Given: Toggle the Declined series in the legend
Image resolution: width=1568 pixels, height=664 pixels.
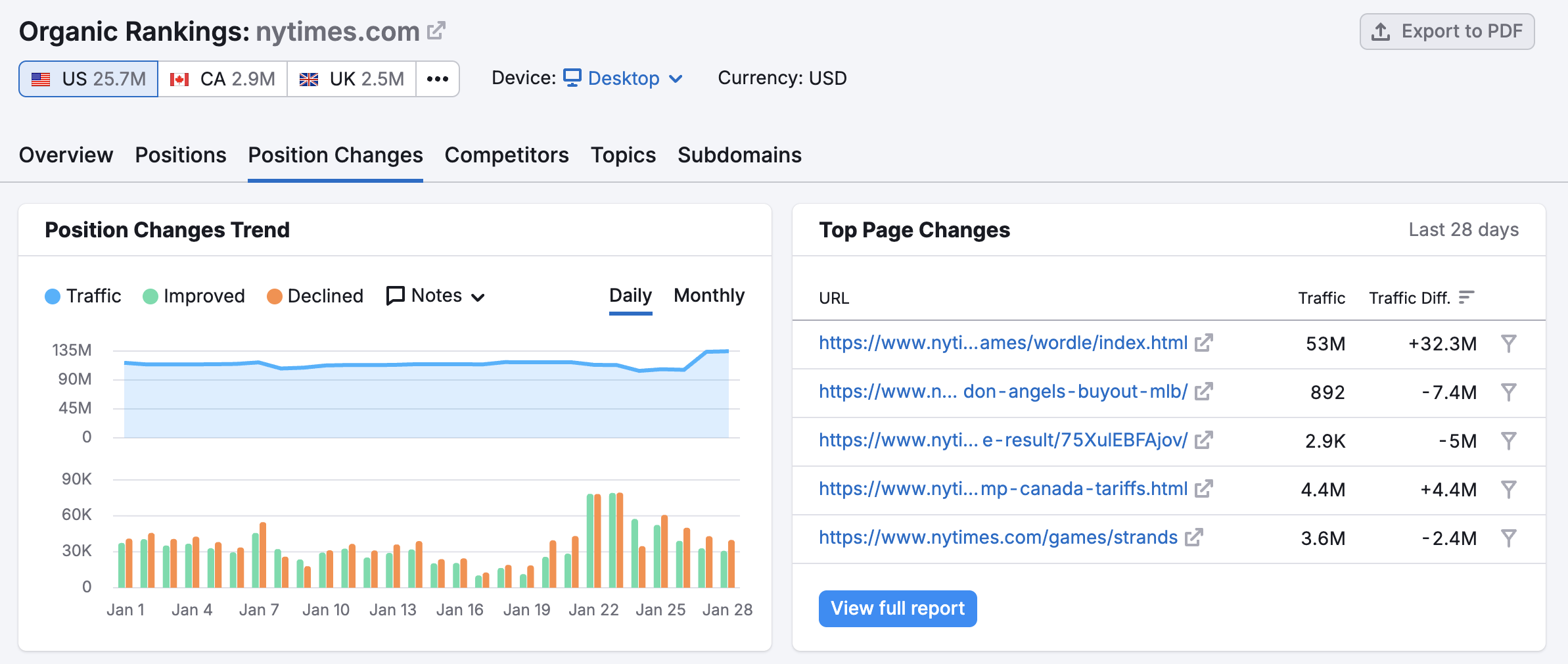Looking at the screenshot, I should point(315,296).
